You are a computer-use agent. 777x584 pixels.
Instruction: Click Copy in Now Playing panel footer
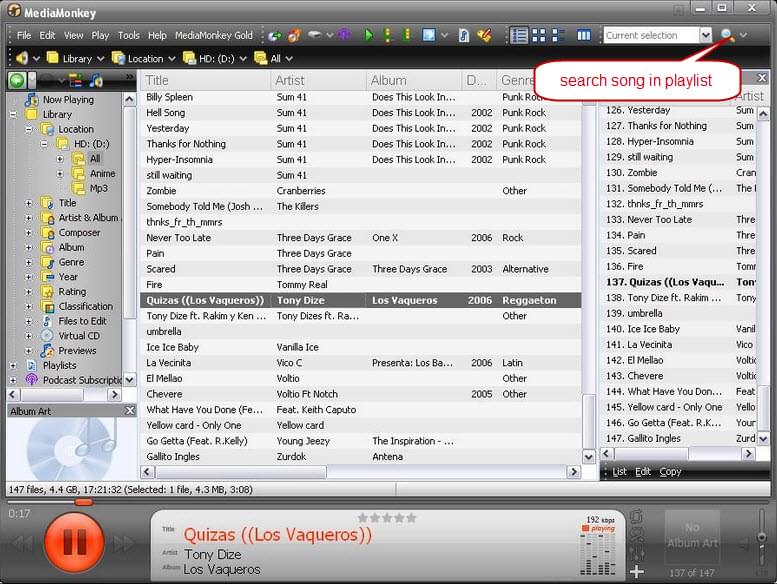point(670,472)
